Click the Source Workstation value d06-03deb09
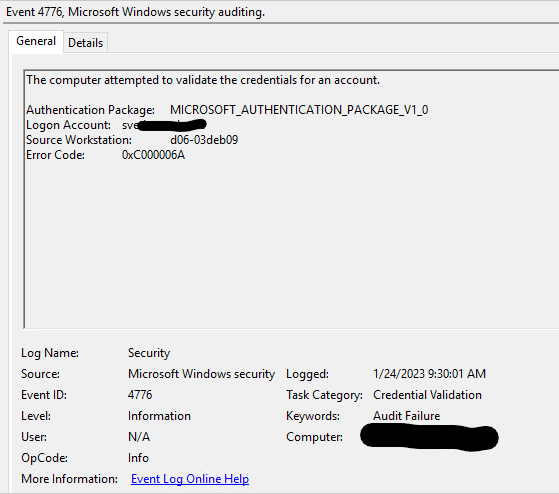 click(204, 140)
